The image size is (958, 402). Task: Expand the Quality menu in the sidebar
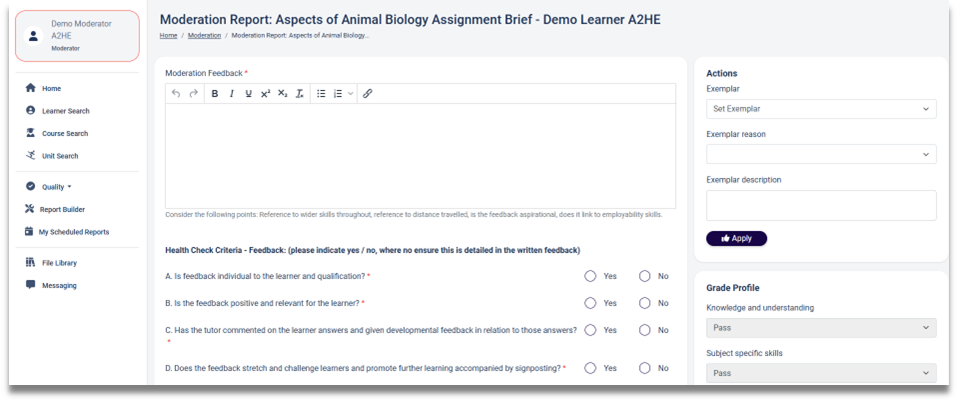[x=56, y=187]
